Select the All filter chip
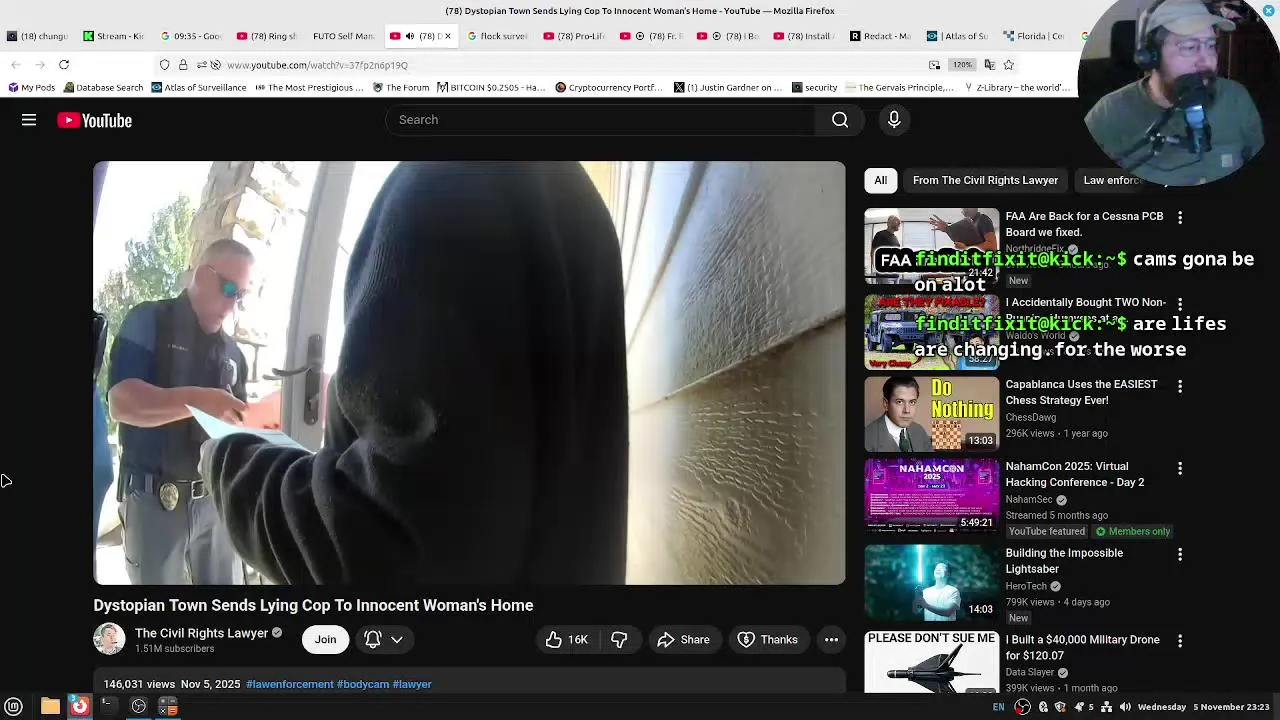1280x720 pixels. (x=880, y=180)
